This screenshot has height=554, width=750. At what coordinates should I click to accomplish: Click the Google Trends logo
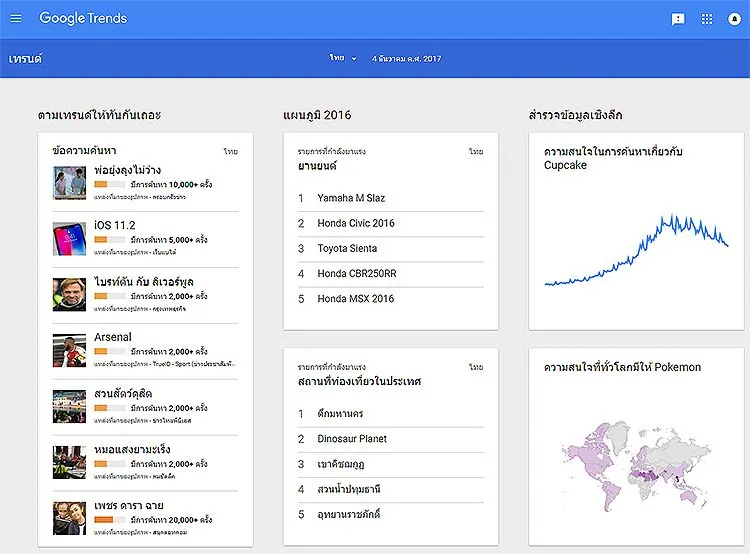pyautogui.click(x=83, y=18)
